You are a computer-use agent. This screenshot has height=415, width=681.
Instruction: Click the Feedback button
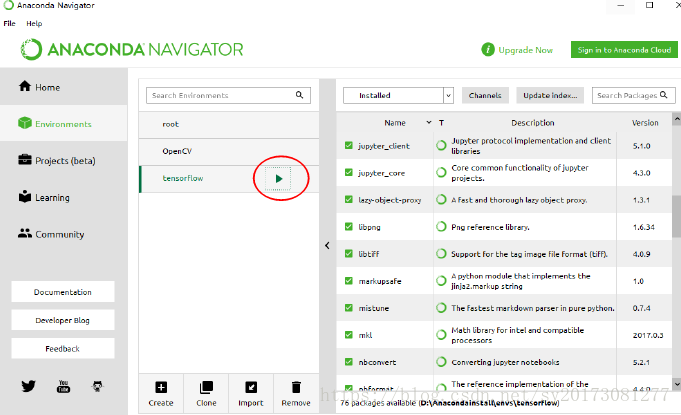point(63,349)
